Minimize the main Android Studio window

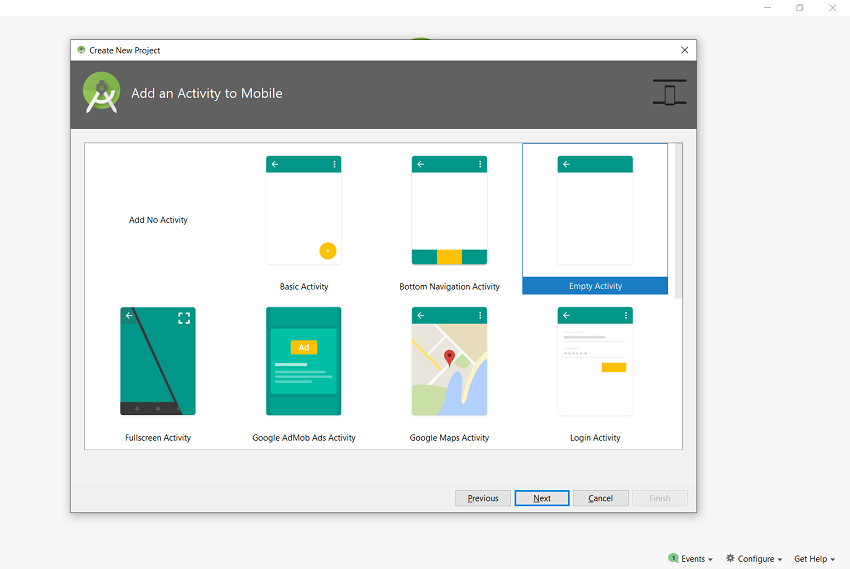pyautogui.click(x=768, y=8)
